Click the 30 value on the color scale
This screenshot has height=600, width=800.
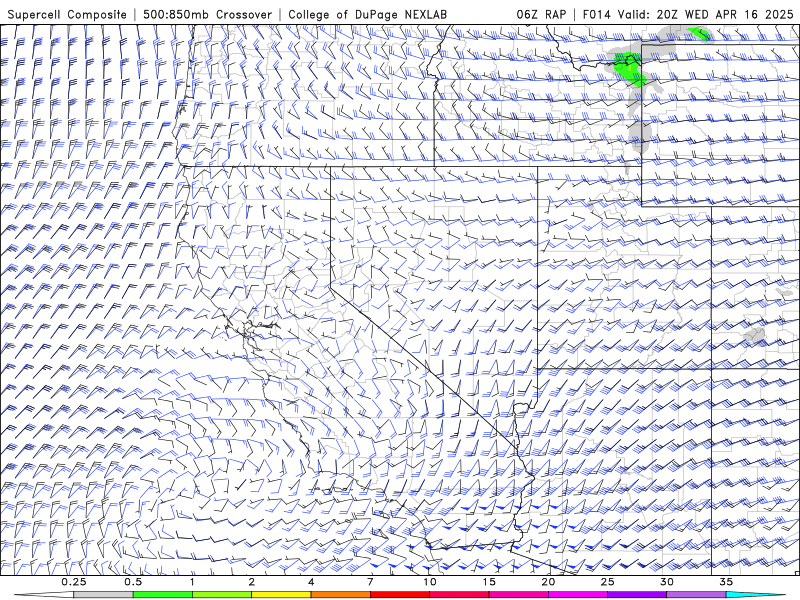pyautogui.click(x=667, y=582)
